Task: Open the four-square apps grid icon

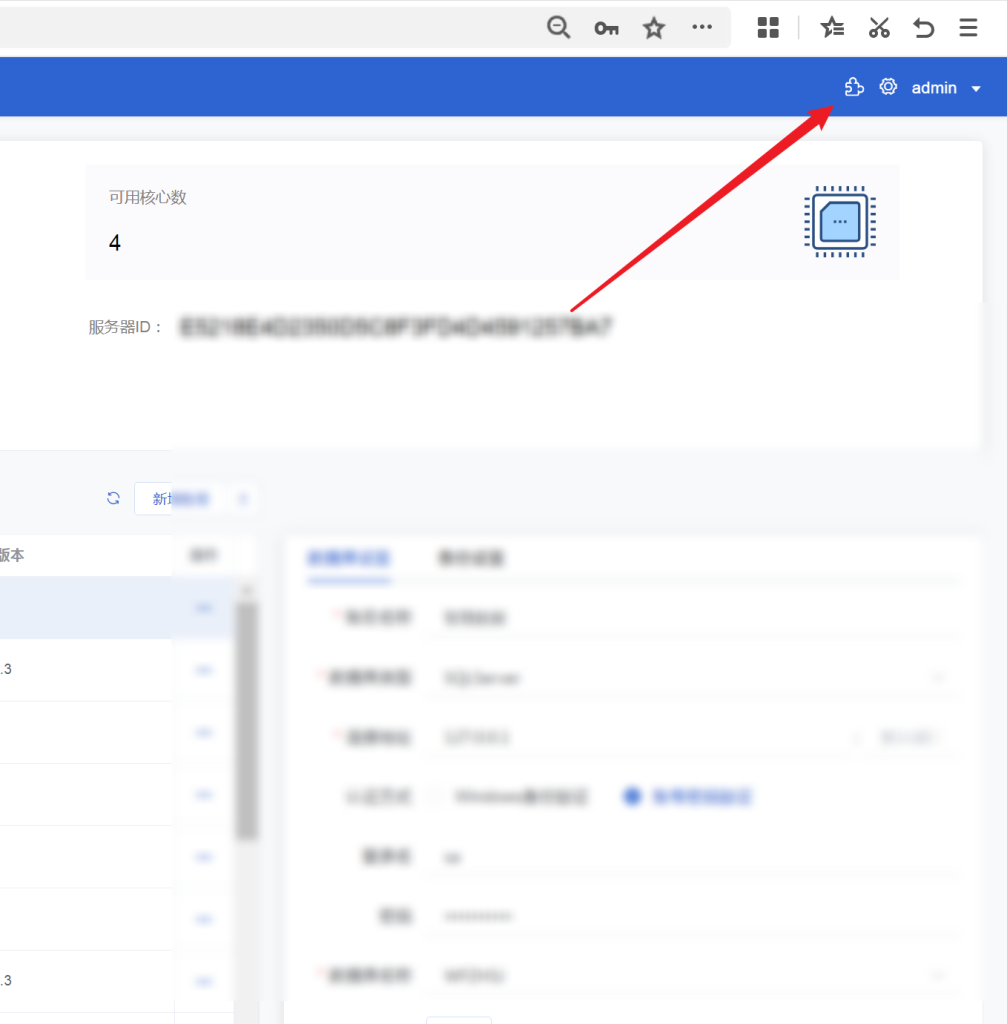Action: click(x=768, y=27)
